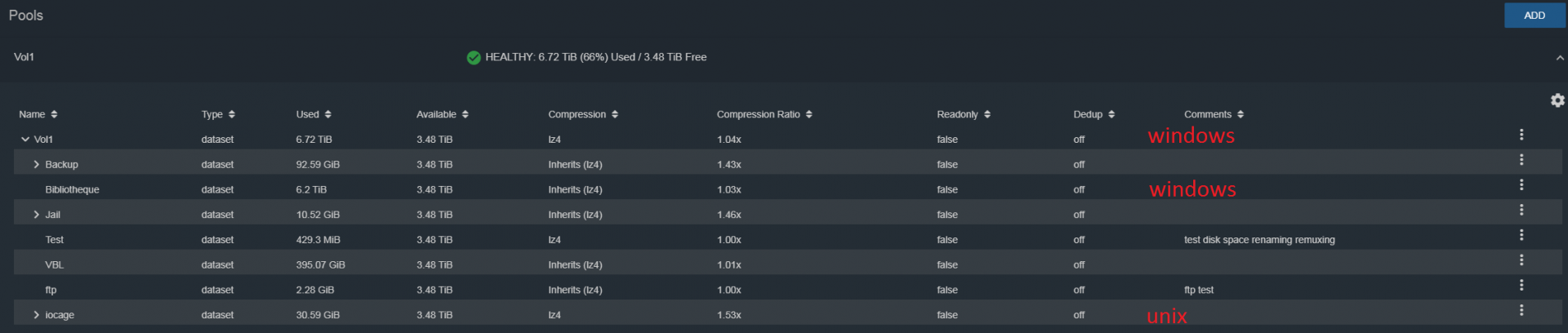This screenshot has width=1568, height=333.
Task: Expand the iocage dataset row
Action: click(x=36, y=315)
